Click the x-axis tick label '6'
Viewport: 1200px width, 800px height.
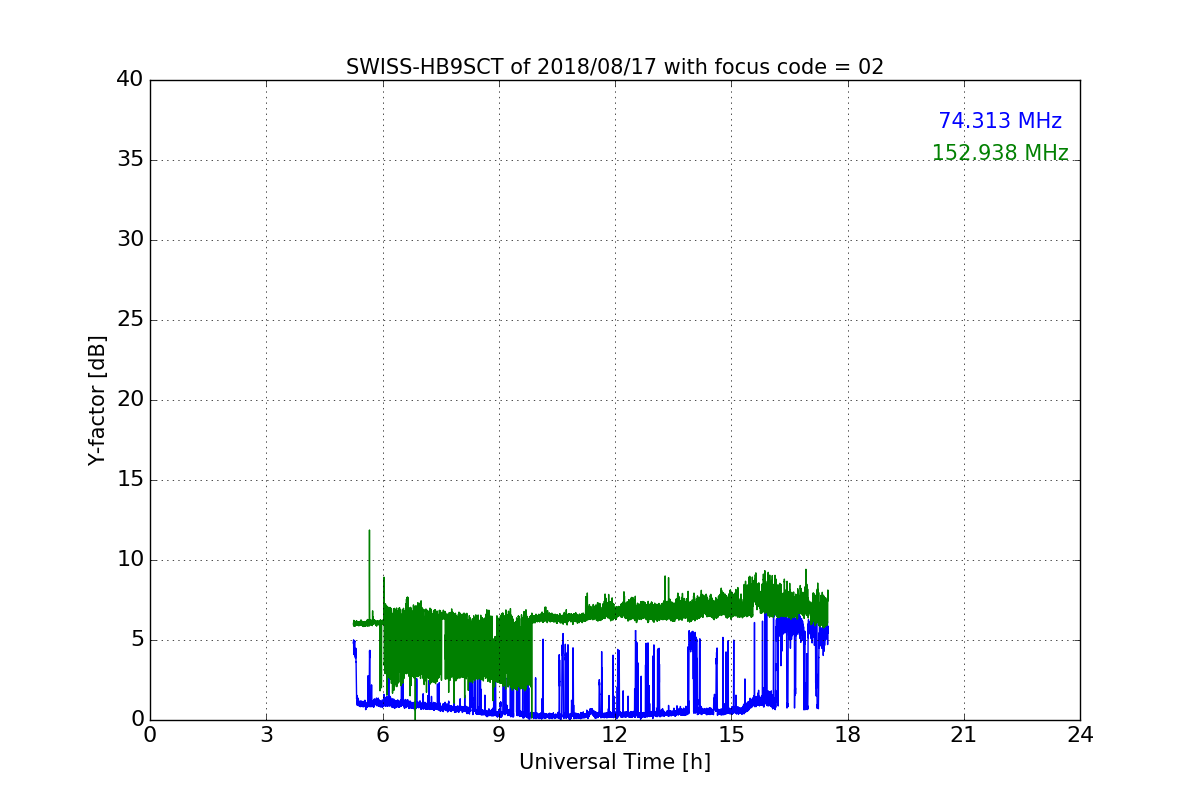tap(383, 734)
